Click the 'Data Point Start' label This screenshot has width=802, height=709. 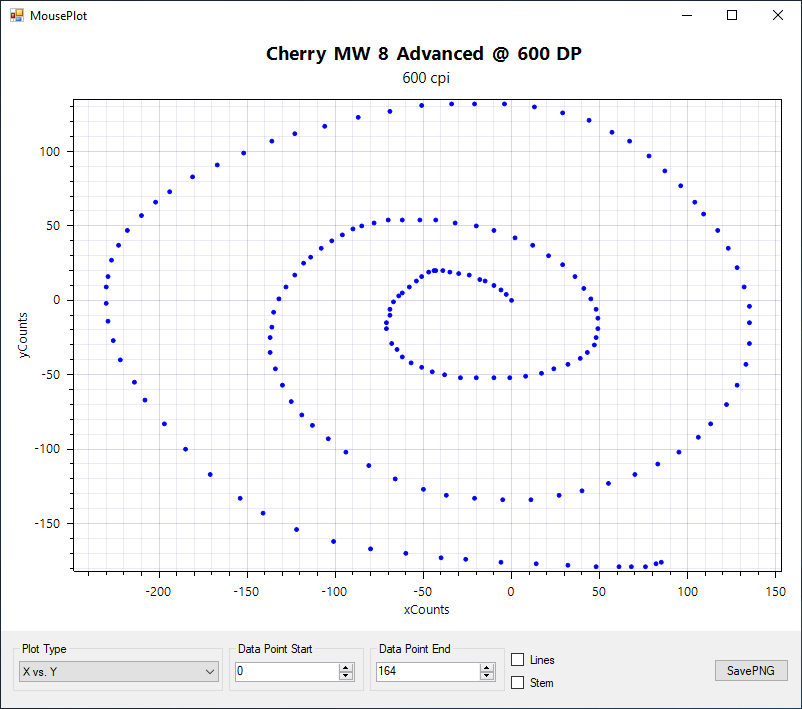pyautogui.click(x=275, y=649)
